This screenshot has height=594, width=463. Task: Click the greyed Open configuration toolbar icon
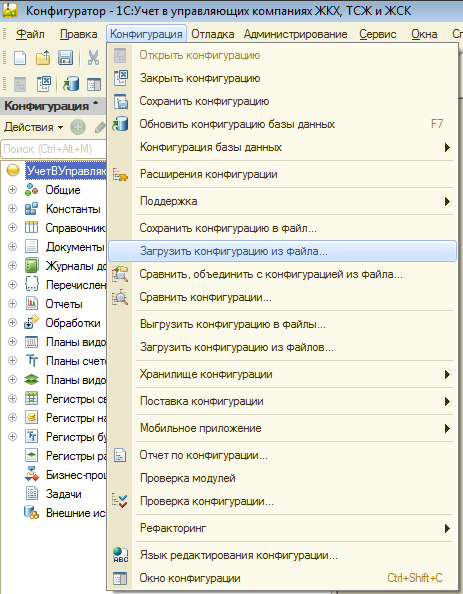coord(20,84)
